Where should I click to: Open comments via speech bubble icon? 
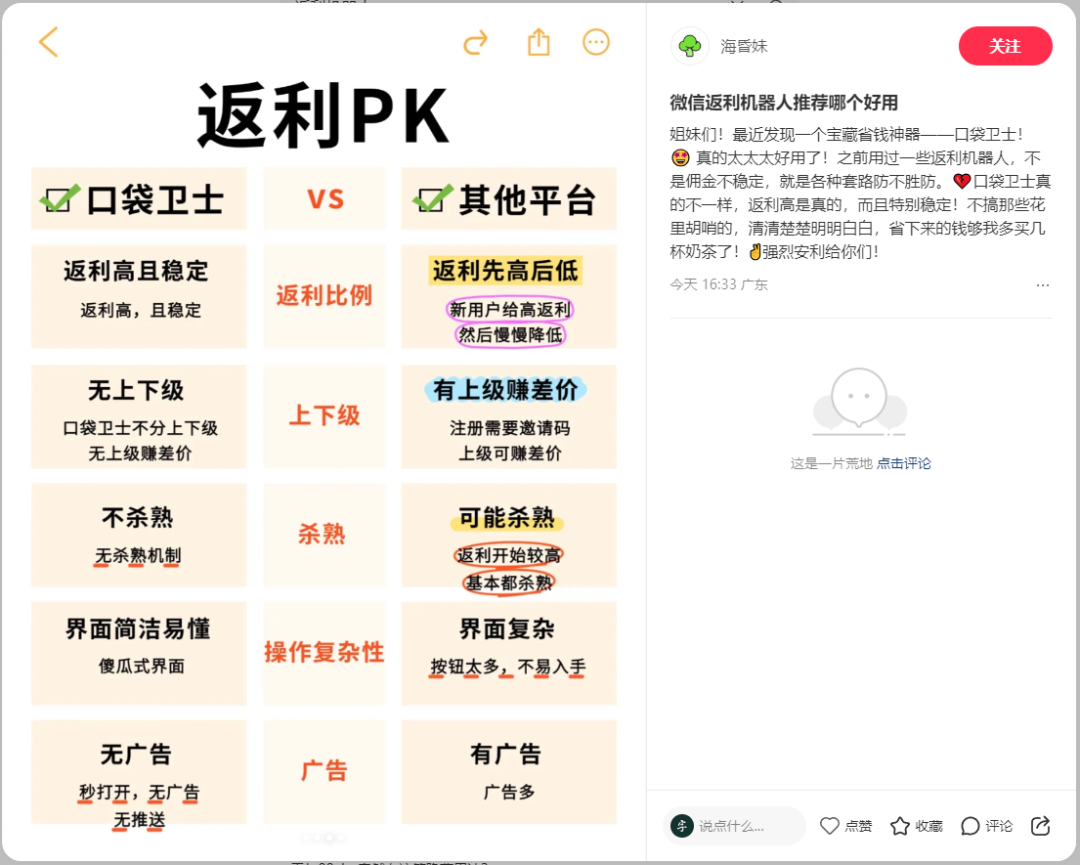[x=970, y=826]
